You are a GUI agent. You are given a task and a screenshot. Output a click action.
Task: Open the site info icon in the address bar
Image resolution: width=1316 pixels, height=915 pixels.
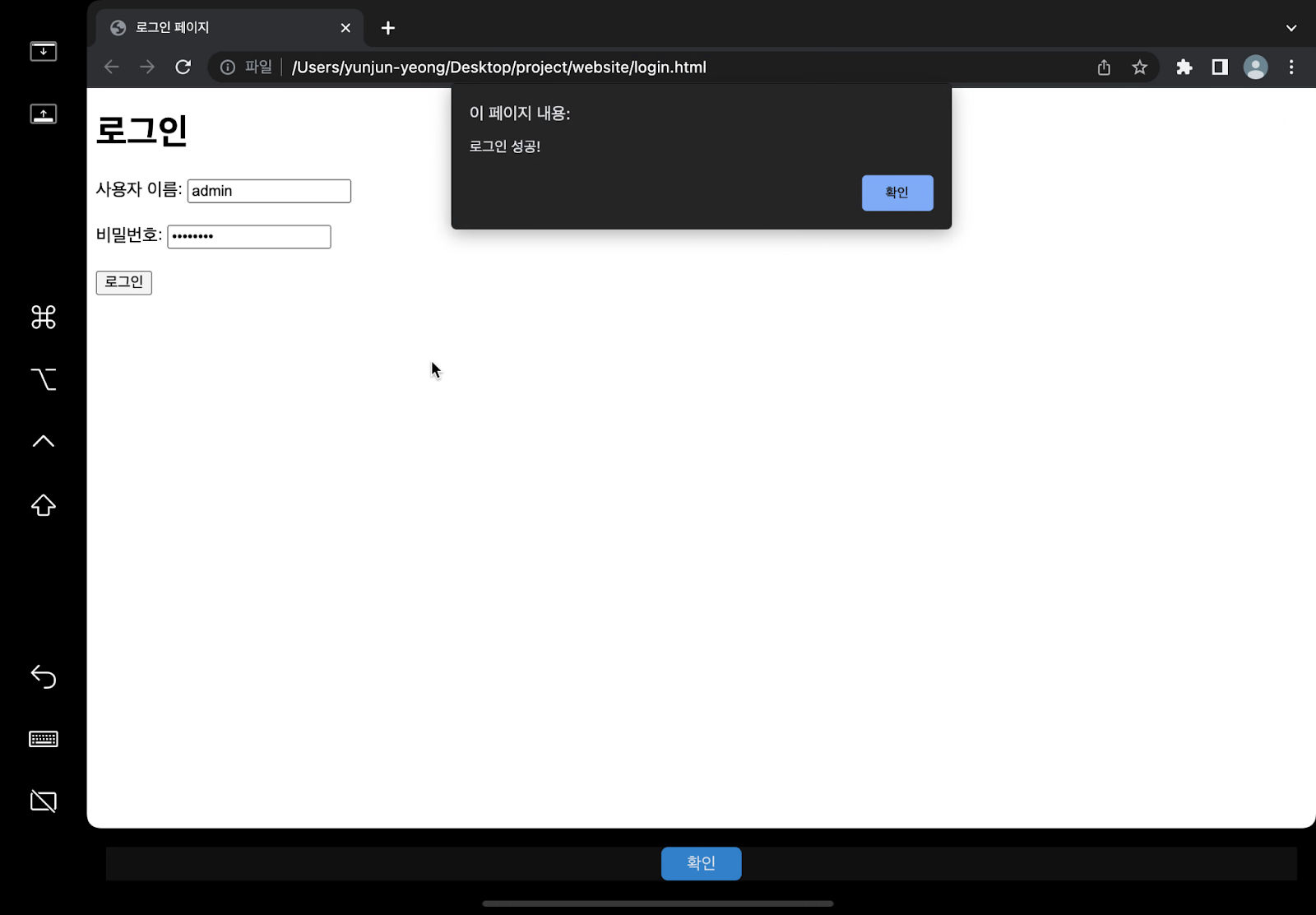(228, 67)
